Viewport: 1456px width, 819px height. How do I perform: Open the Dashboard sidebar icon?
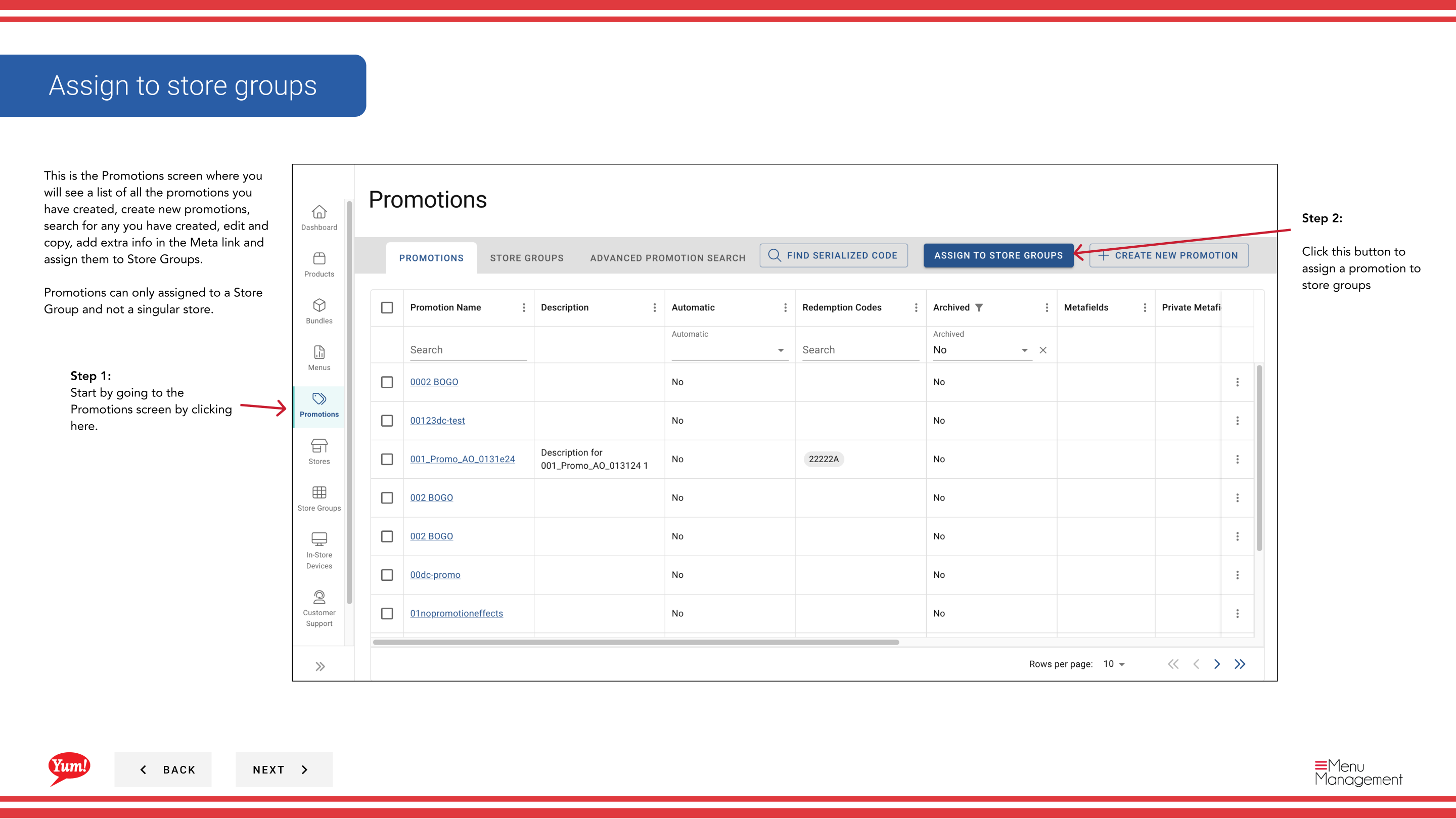[x=319, y=217]
